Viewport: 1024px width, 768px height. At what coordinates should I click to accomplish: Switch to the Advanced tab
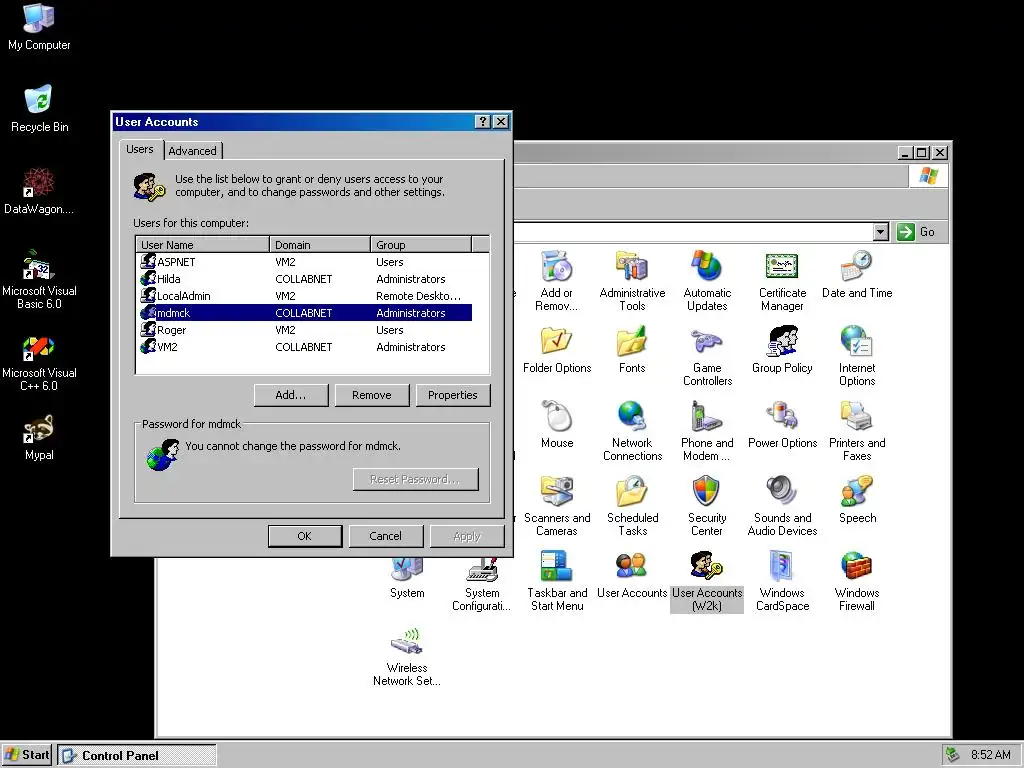click(x=192, y=151)
